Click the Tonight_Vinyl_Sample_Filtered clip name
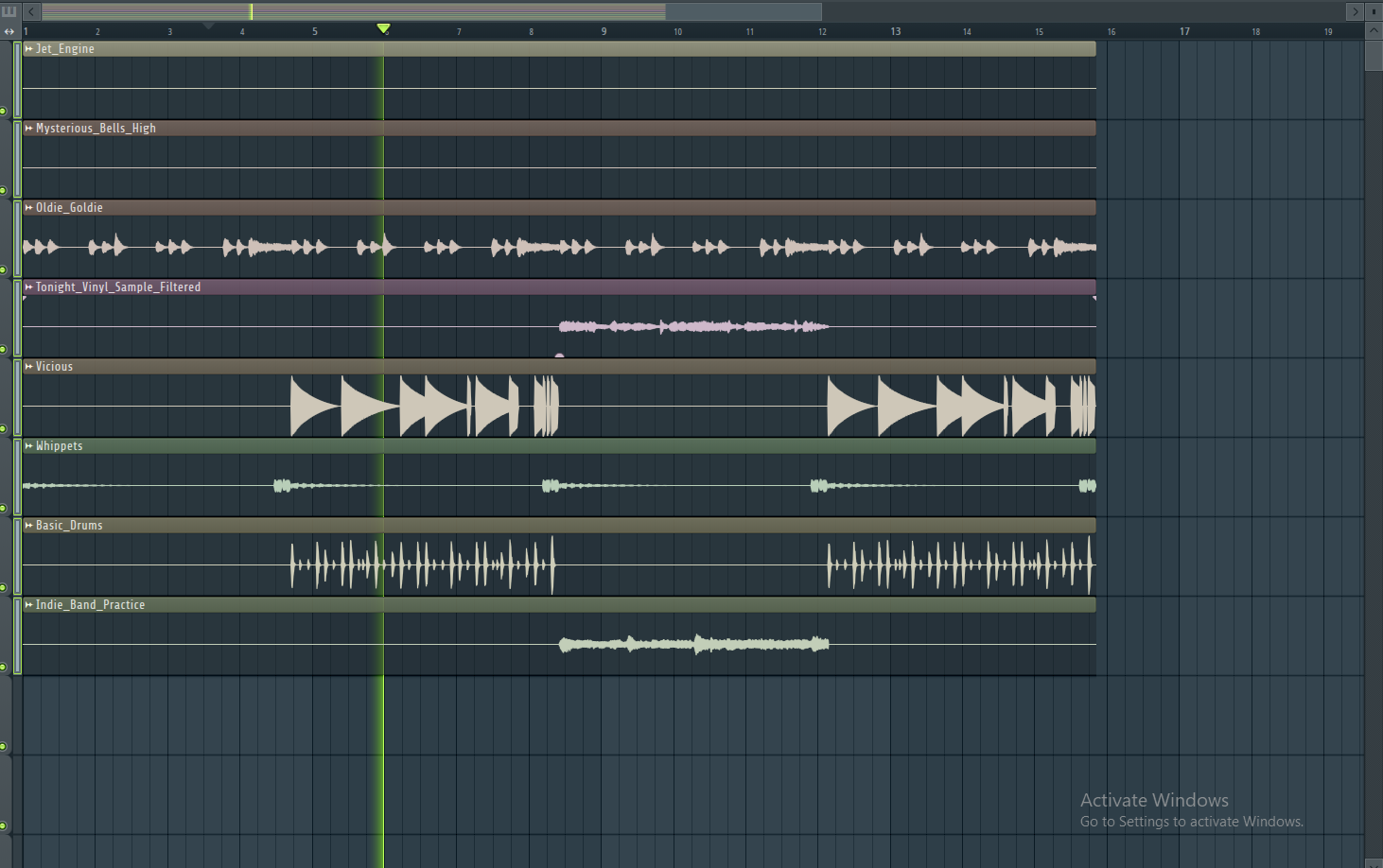Image resolution: width=1383 pixels, height=868 pixels. 118,286
